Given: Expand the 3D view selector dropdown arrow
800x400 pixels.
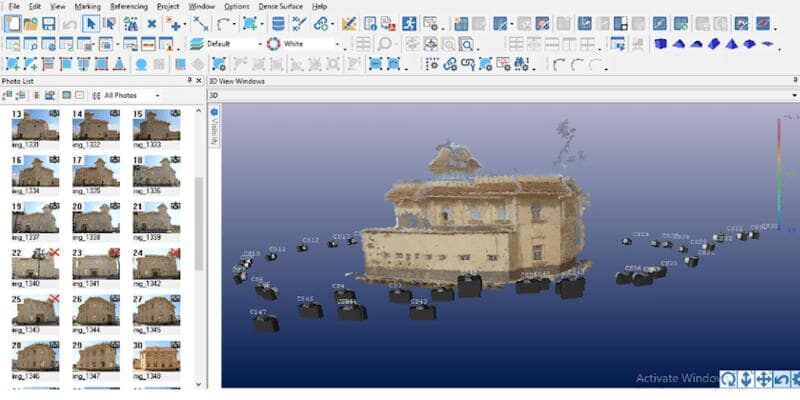Looking at the screenshot, I should [794, 95].
